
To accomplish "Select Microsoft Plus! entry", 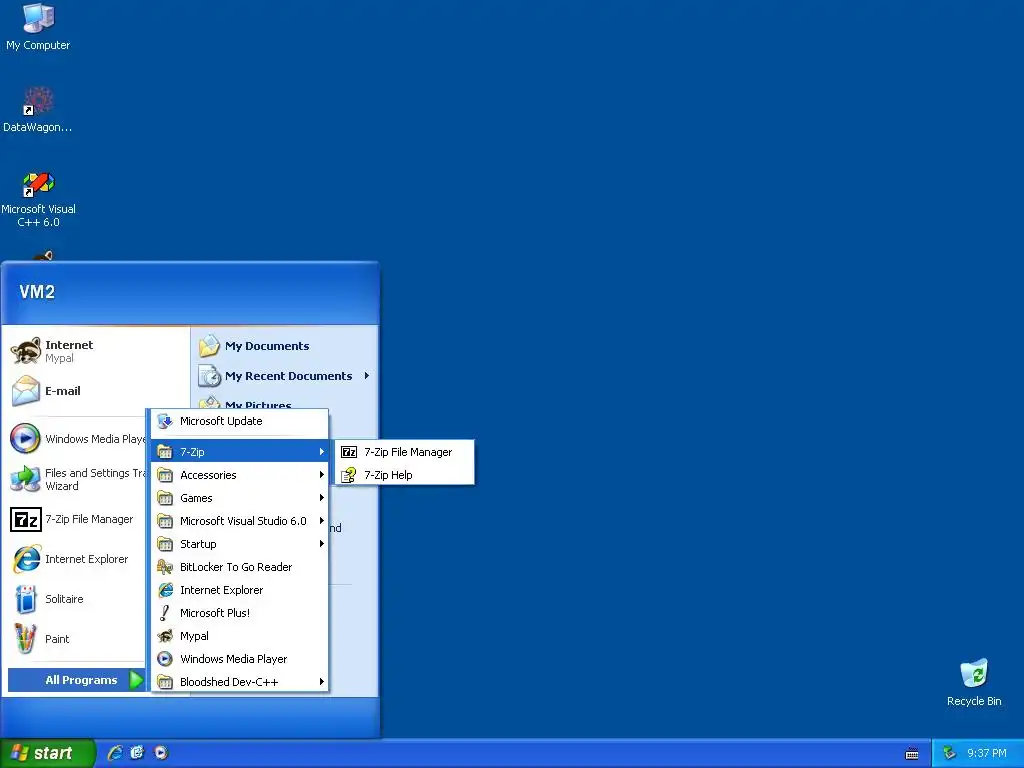I will pos(240,613).
